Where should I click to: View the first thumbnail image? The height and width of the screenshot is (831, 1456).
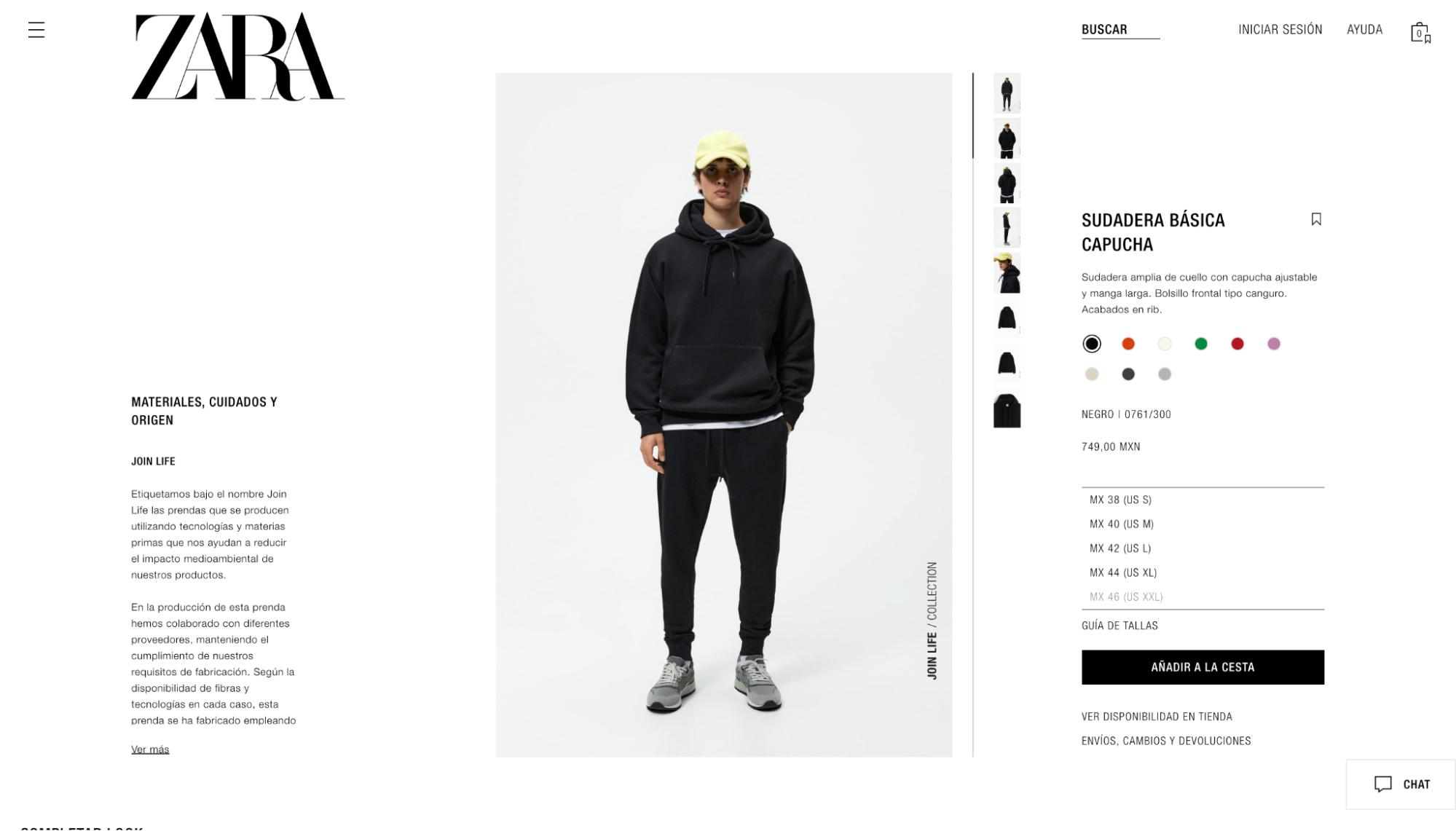point(1007,92)
